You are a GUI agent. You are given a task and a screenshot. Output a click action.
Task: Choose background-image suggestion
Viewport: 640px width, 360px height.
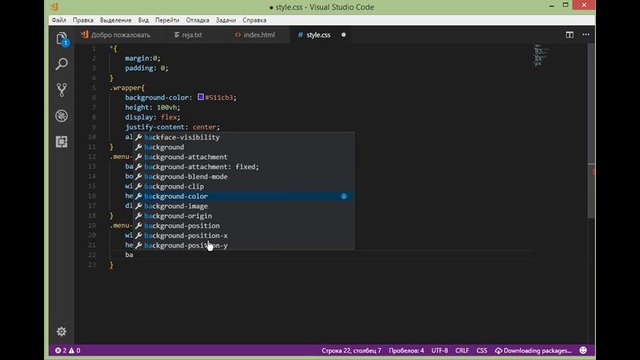tap(244, 206)
